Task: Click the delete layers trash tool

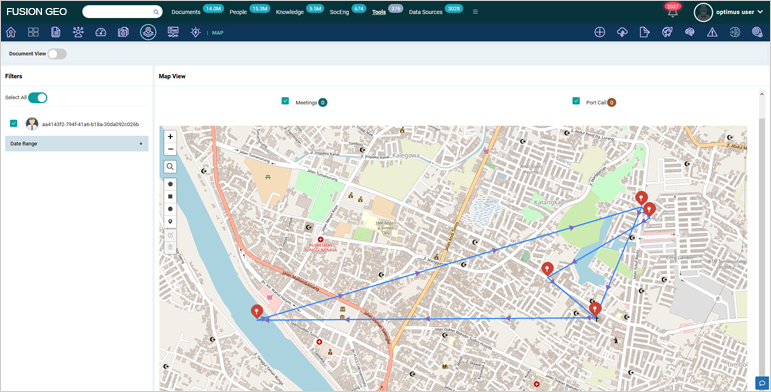Action: (x=170, y=247)
